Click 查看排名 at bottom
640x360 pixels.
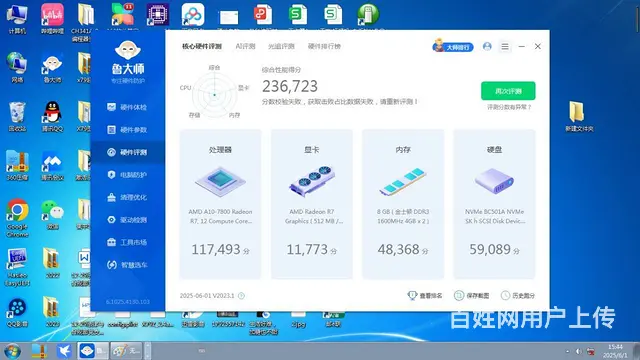point(425,296)
